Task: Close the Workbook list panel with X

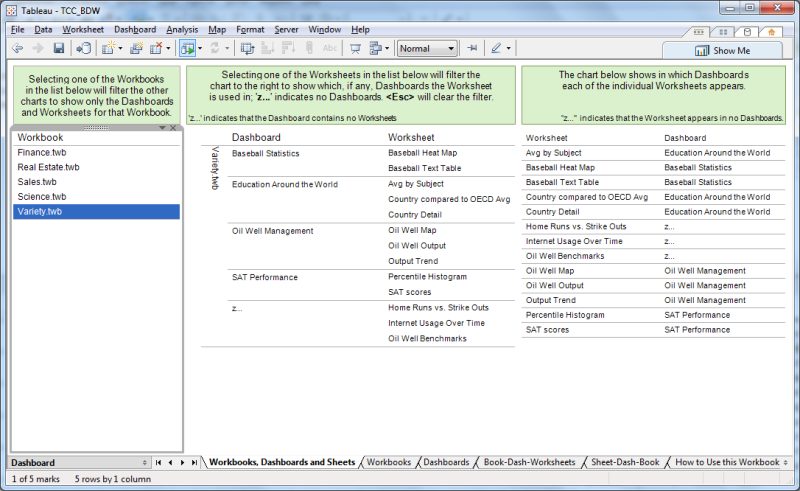Action: (173, 128)
